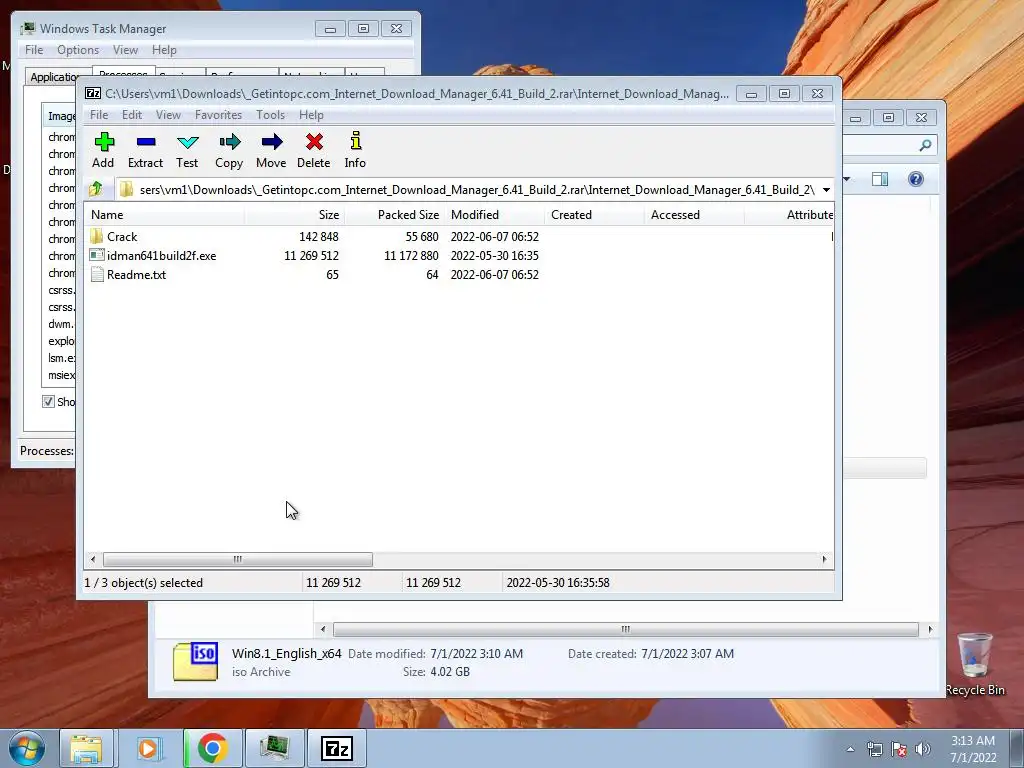1024x768 pixels.
Task: Open the Info toolbar icon
Action: (355, 150)
